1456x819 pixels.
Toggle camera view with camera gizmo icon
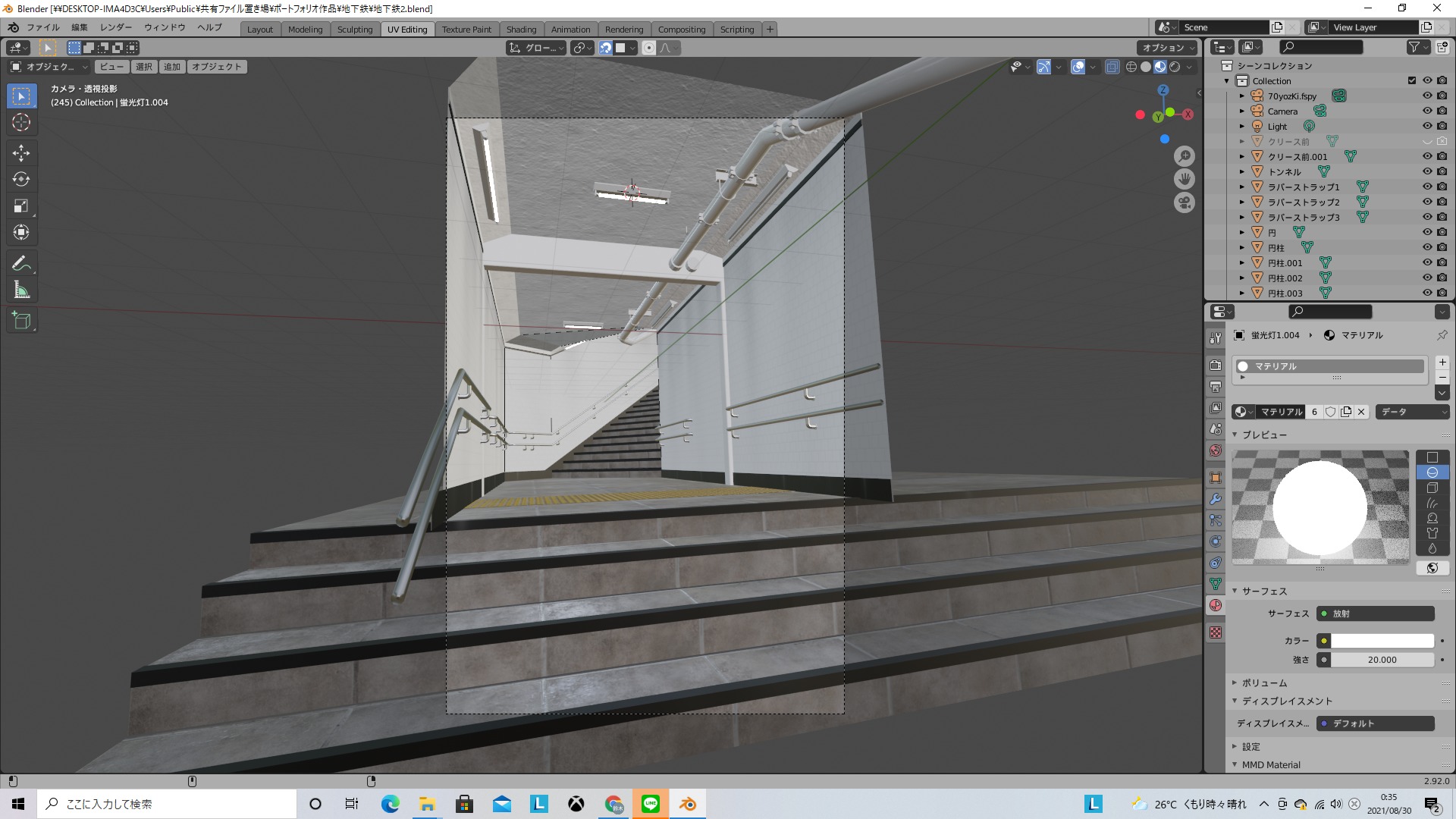click(1185, 203)
